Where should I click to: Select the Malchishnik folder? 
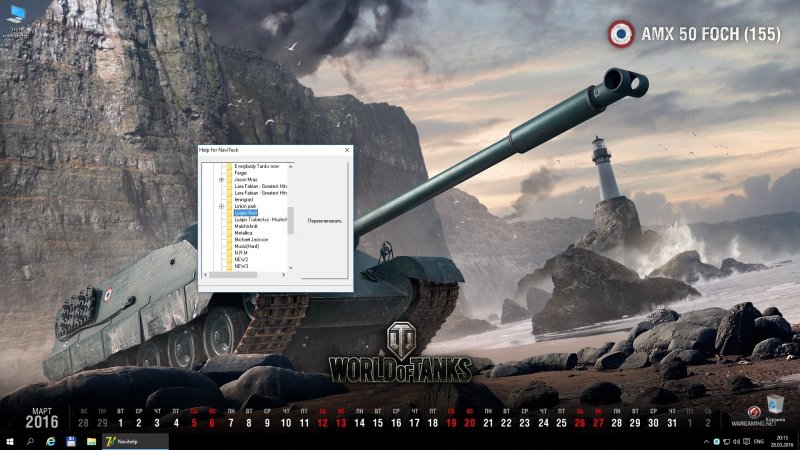coord(246,226)
